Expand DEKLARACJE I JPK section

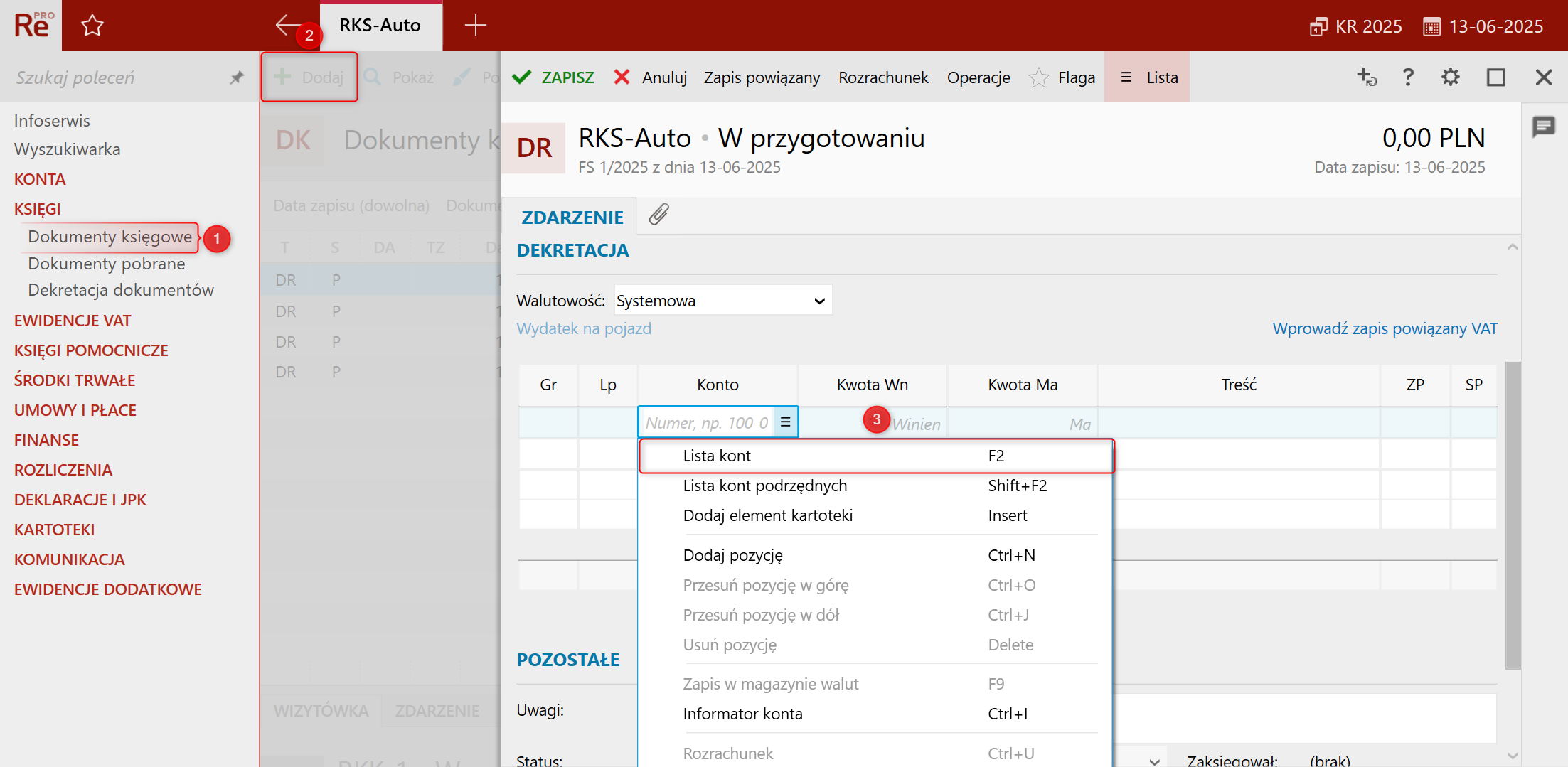coord(80,500)
